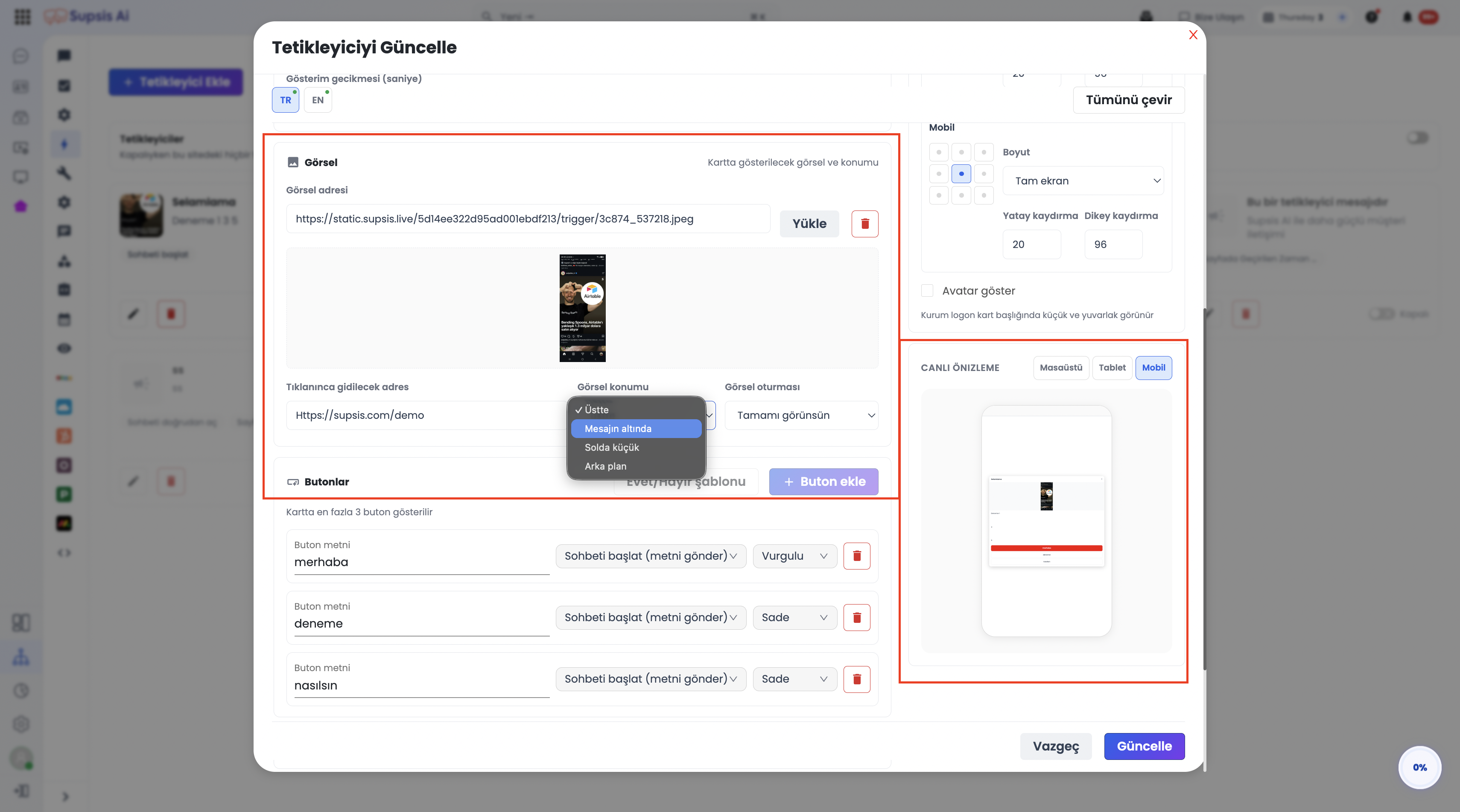The width and height of the screenshot is (1460, 812).
Task: Open the merhaba button action dropdown
Action: tap(651, 556)
